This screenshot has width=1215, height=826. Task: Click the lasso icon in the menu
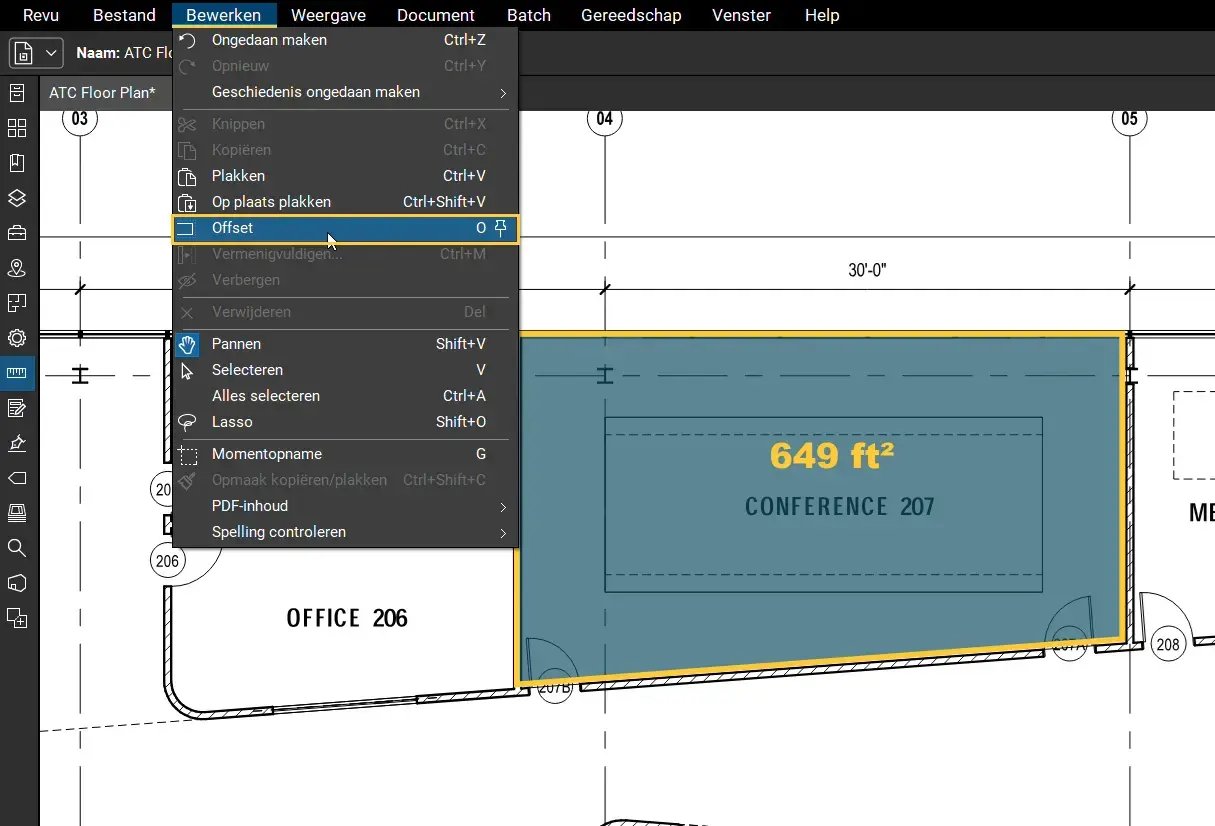[x=187, y=422]
